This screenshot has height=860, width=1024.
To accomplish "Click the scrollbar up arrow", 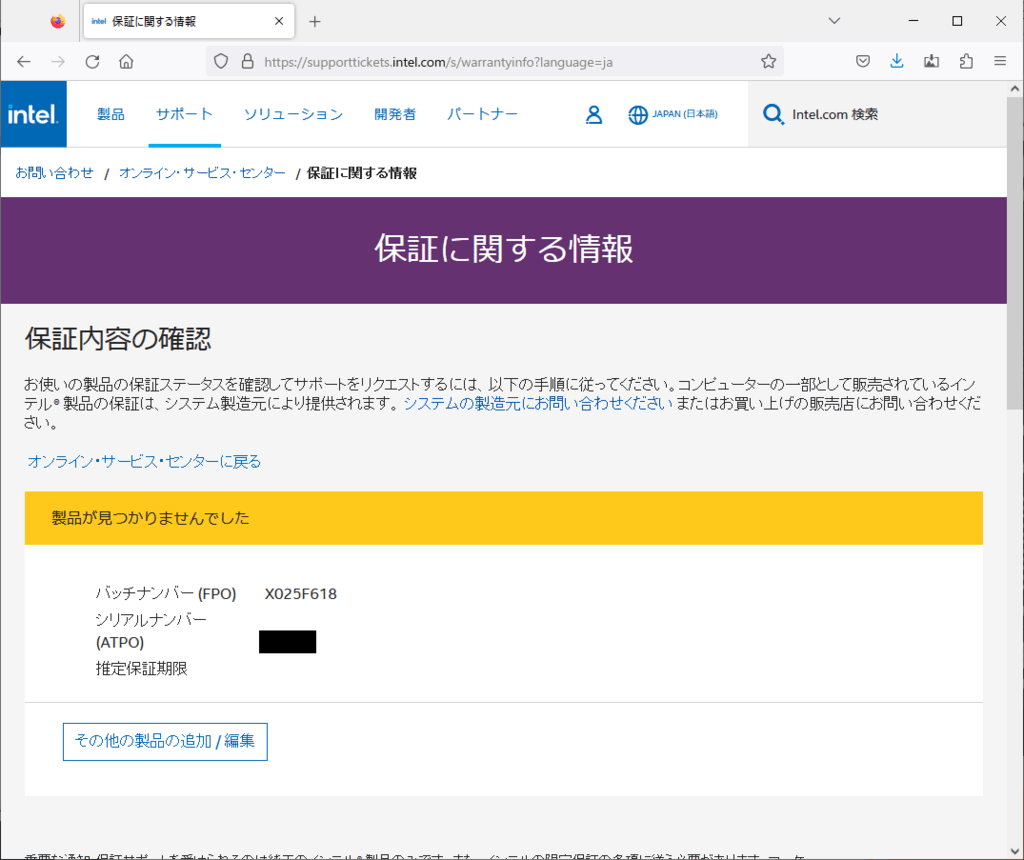I will pyautogui.click(x=1014, y=89).
